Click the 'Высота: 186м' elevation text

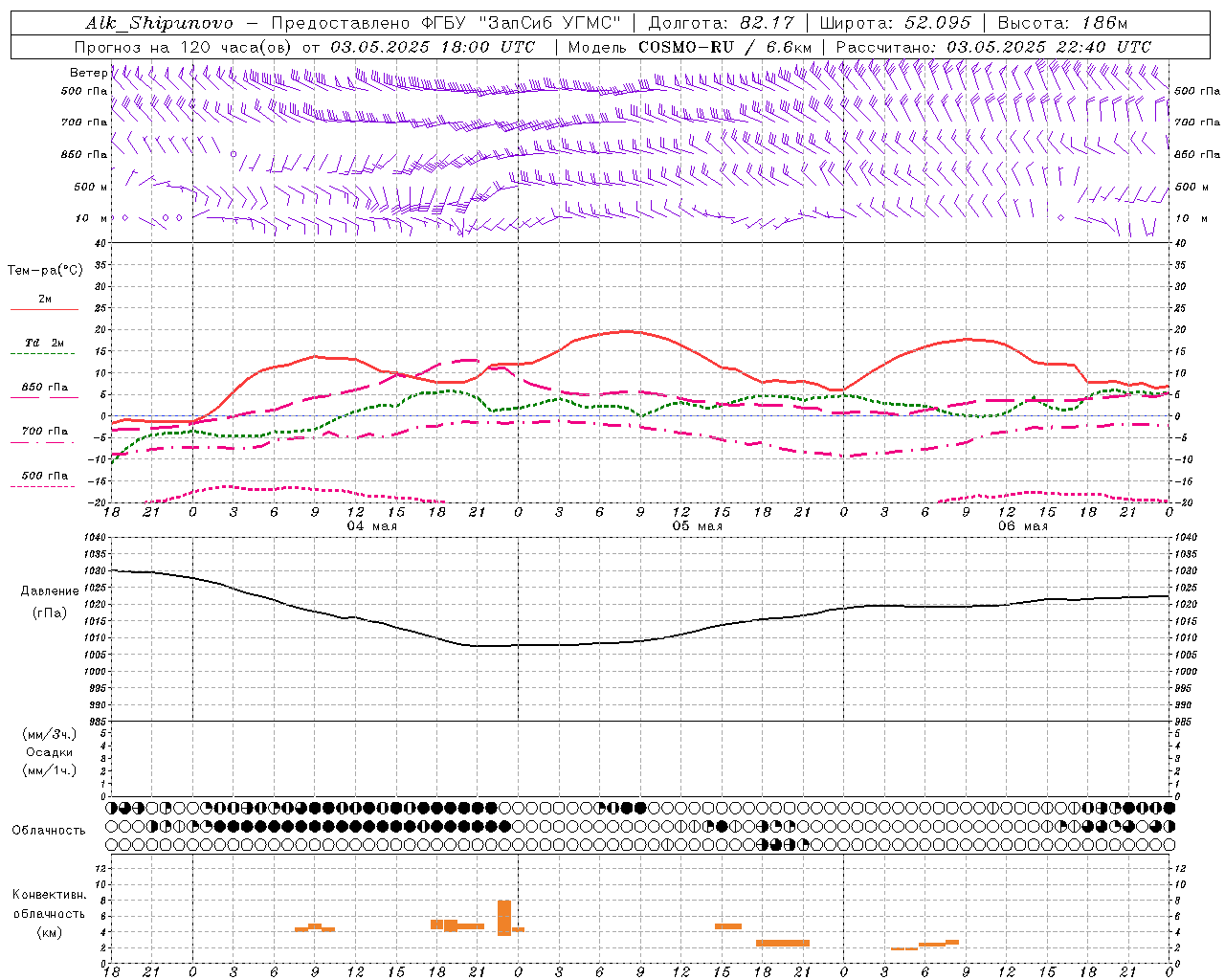click(1062, 23)
